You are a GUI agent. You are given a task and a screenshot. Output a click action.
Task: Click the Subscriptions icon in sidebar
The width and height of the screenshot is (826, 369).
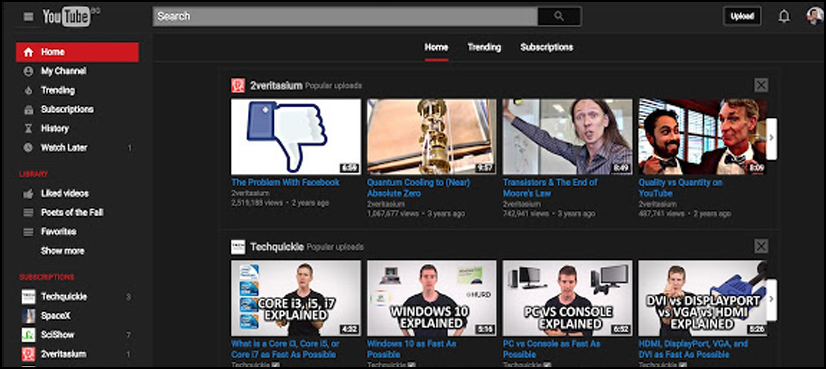point(28,110)
